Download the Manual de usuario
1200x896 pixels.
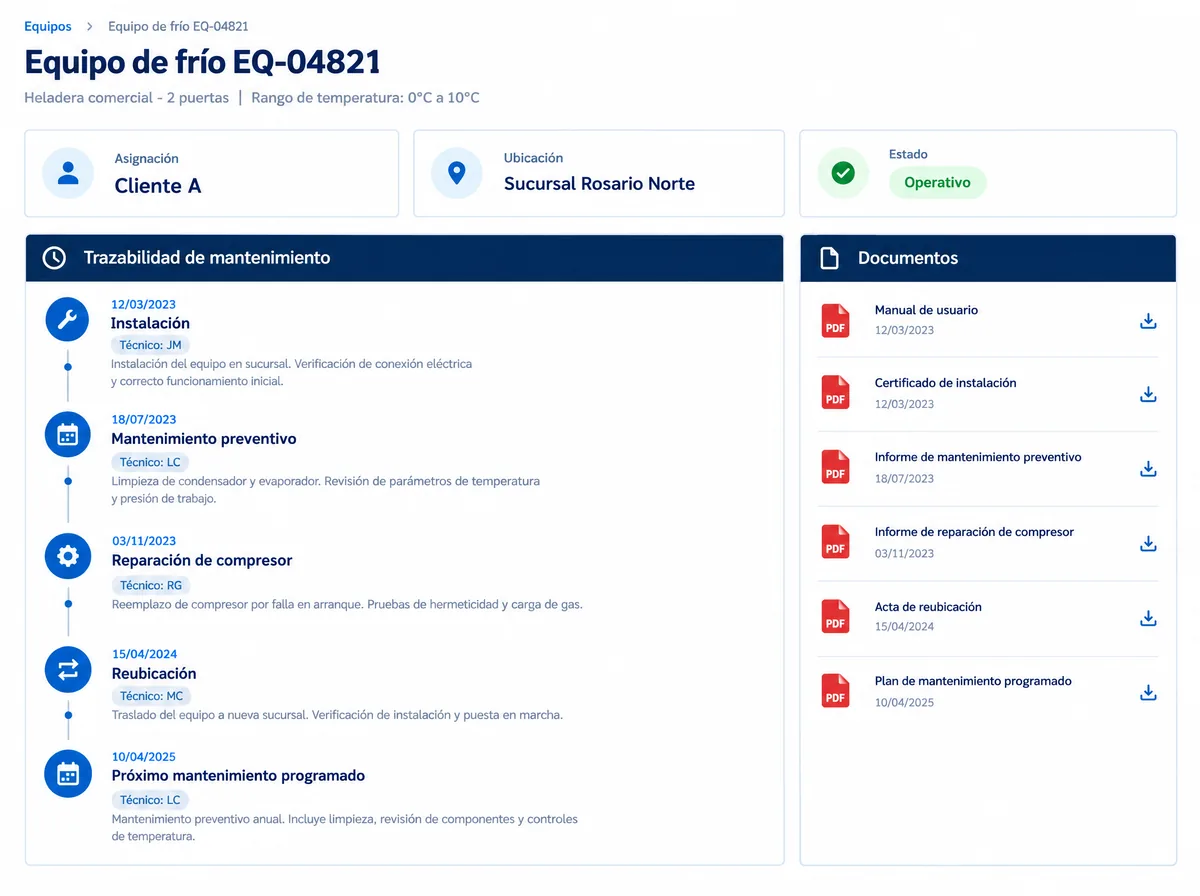tap(1148, 321)
